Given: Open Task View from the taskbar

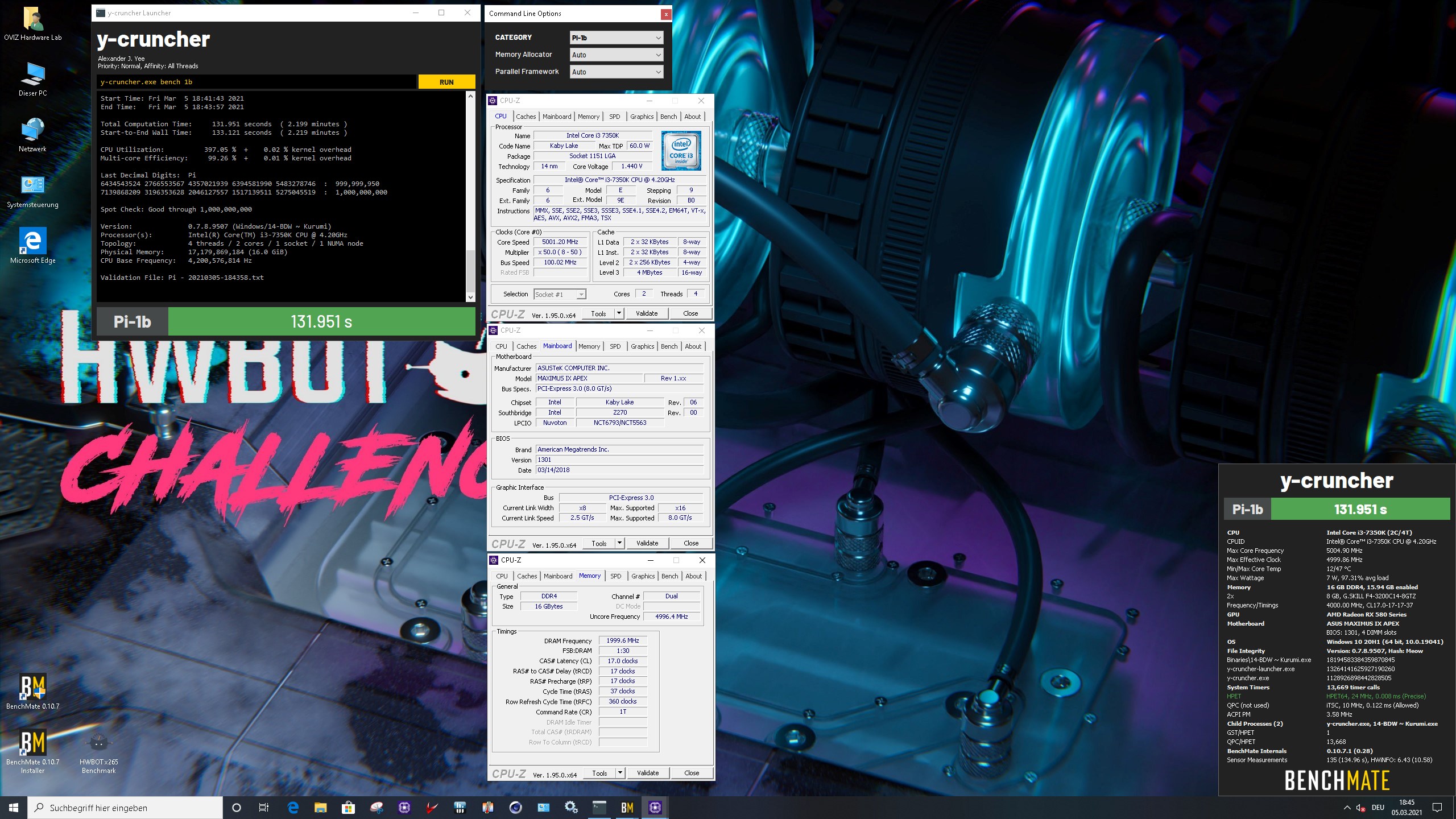Looking at the screenshot, I should pyautogui.click(x=264, y=808).
